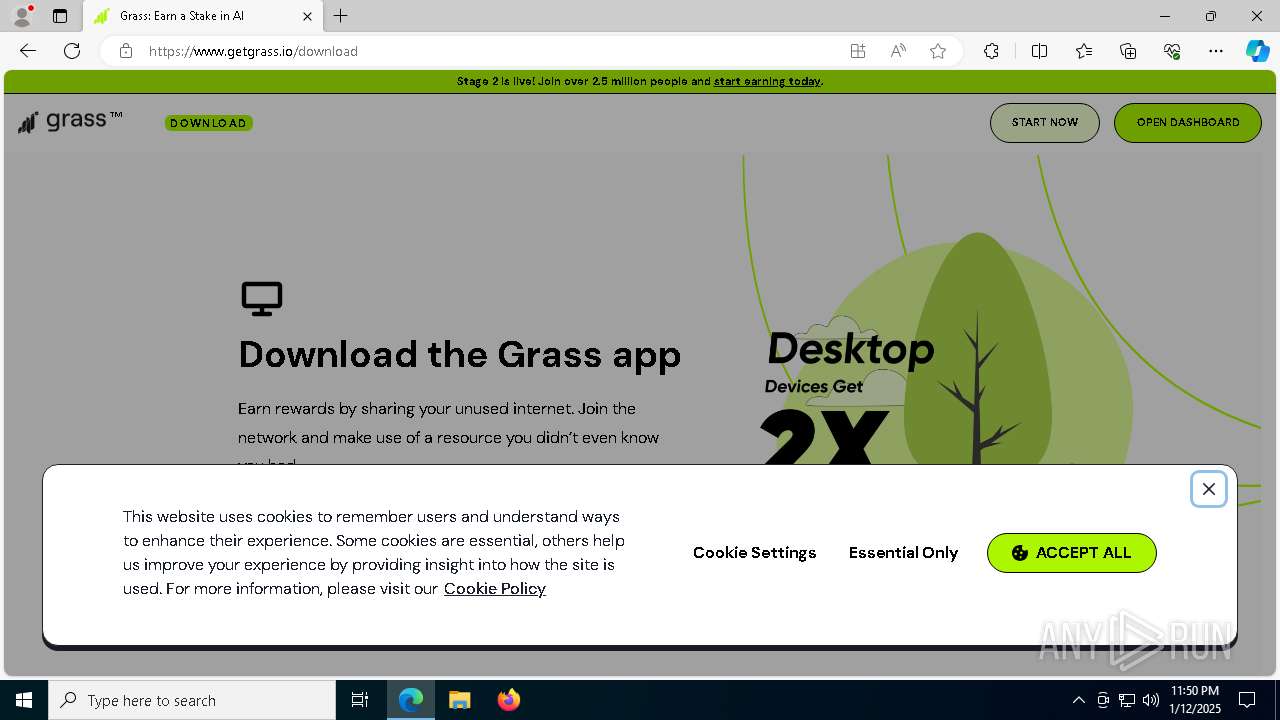1280x720 pixels.
Task: Click the DOWNLOAD nav label
Action: click(x=208, y=123)
